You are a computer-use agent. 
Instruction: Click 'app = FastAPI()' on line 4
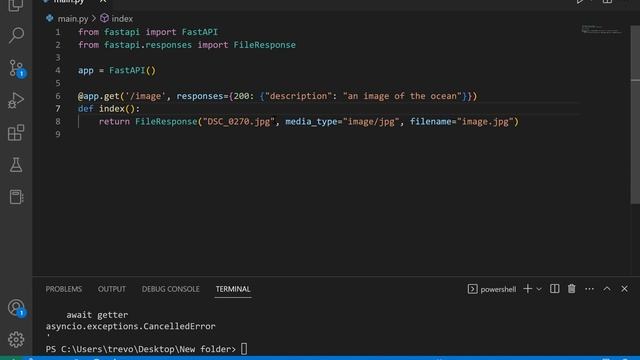[117, 71]
